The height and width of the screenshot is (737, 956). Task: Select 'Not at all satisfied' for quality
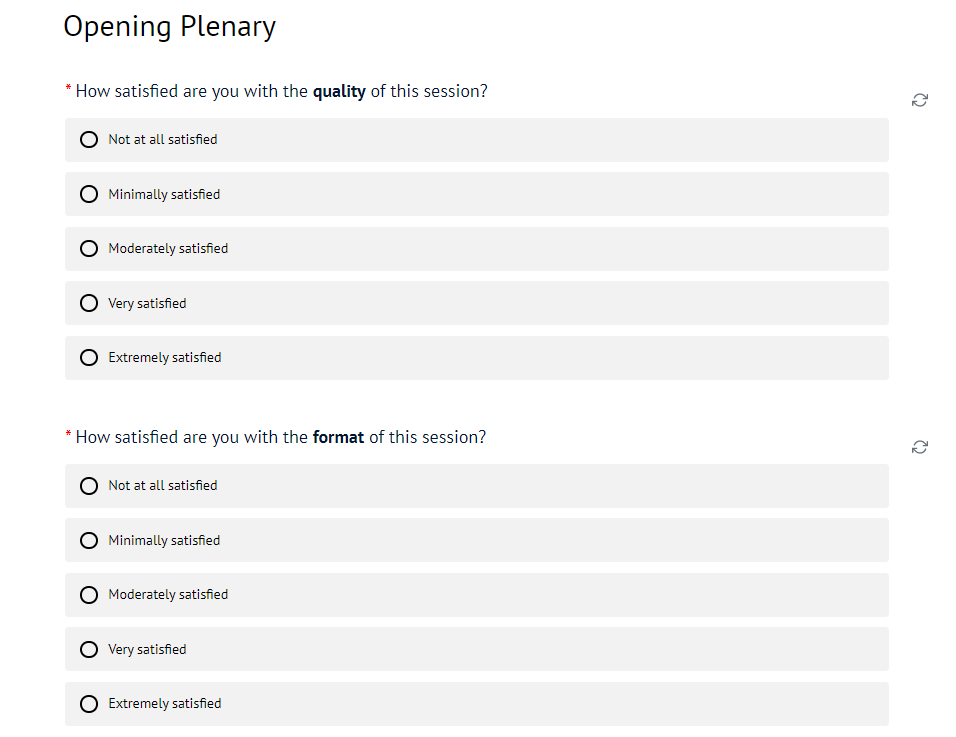pos(89,140)
